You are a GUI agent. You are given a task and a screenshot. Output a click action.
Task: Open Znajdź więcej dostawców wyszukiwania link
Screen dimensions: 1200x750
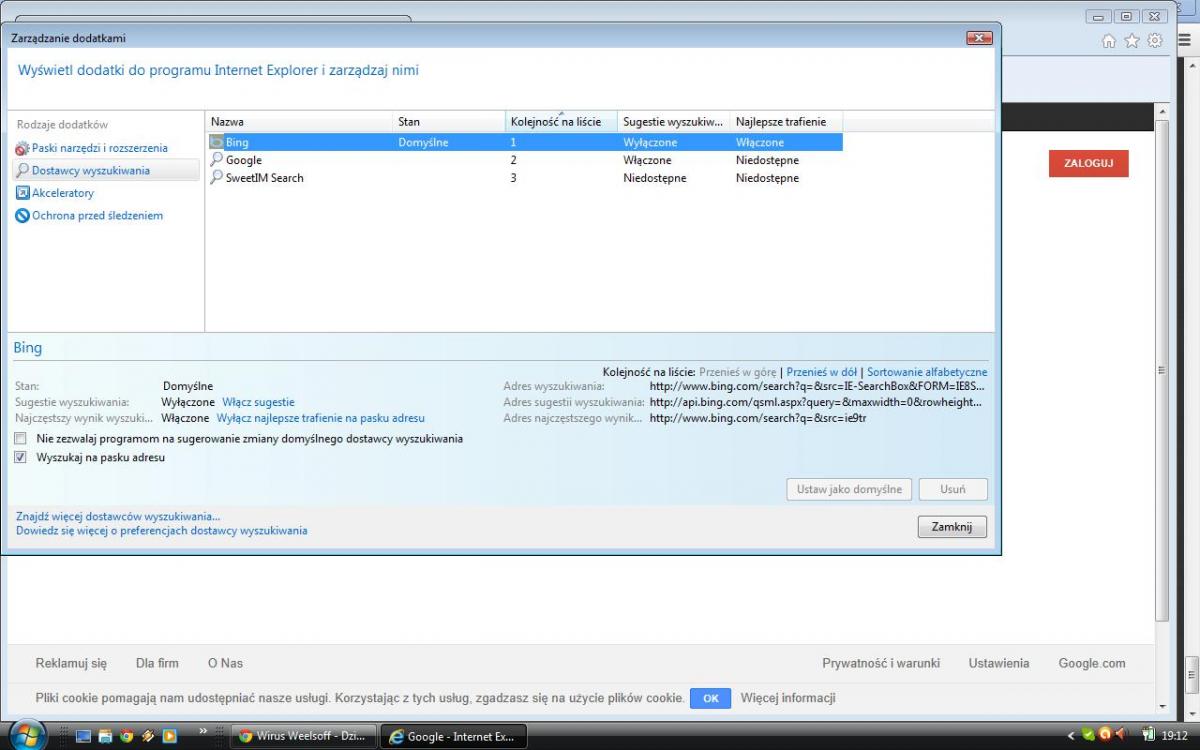pos(118,516)
